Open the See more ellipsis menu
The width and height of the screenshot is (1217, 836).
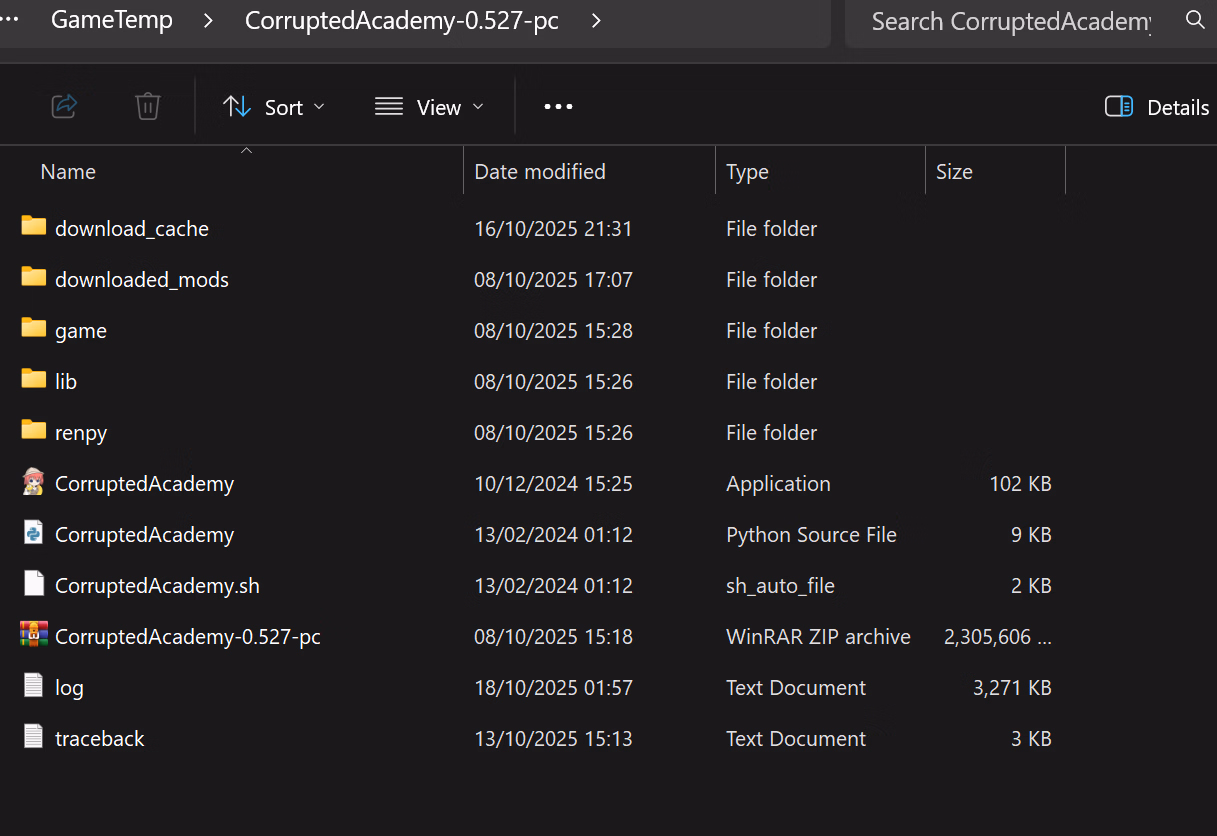point(558,107)
